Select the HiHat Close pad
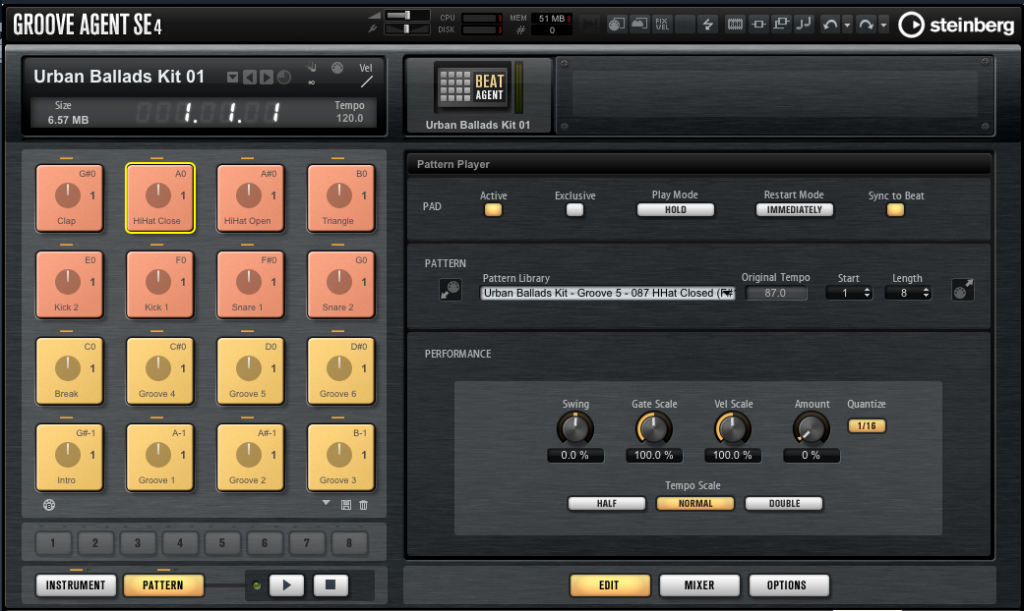 [x=160, y=198]
